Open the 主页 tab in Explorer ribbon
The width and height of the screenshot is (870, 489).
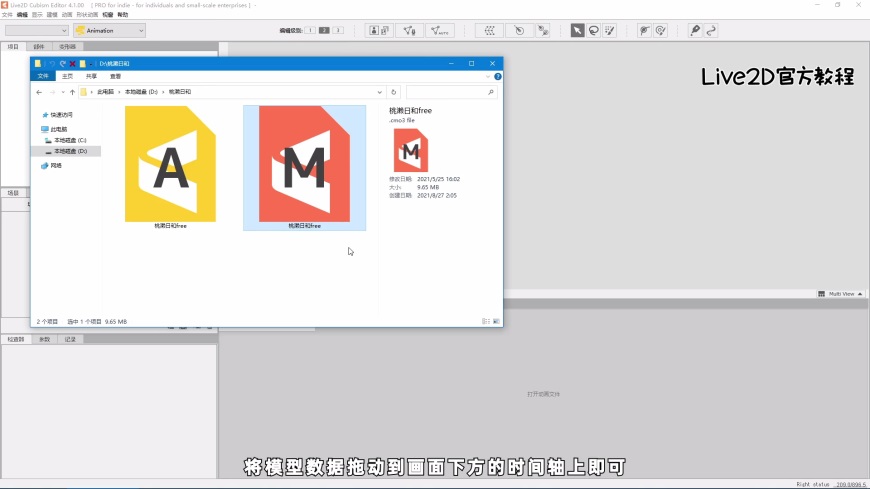click(x=67, y=77)
